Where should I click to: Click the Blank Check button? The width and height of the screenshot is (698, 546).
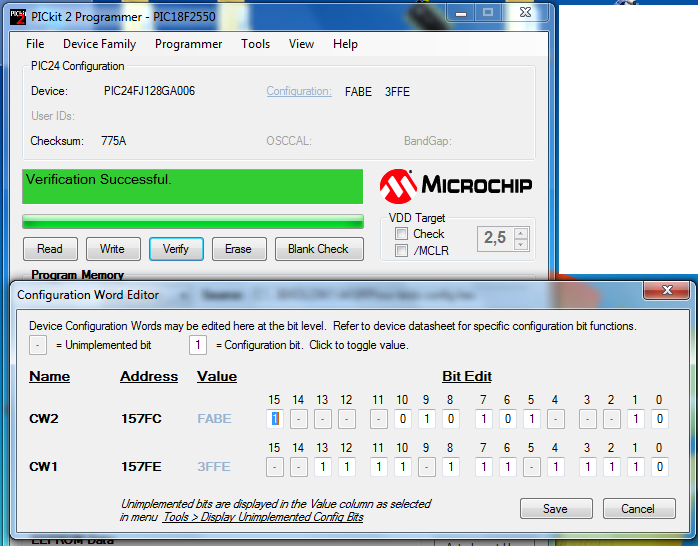point(319,249)
